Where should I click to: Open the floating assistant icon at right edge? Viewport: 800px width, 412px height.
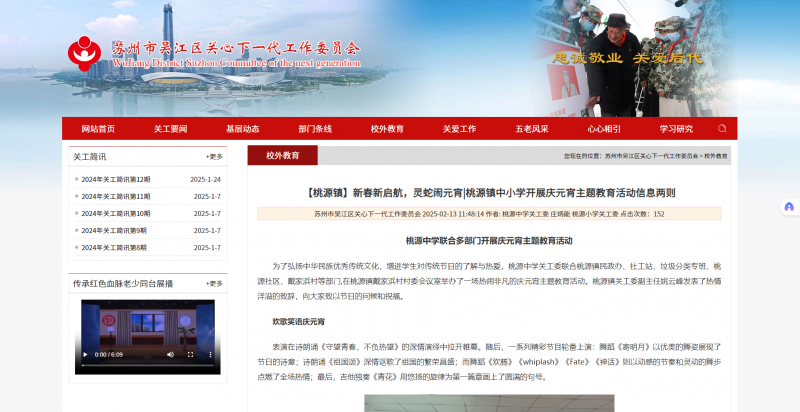[790, 207]
